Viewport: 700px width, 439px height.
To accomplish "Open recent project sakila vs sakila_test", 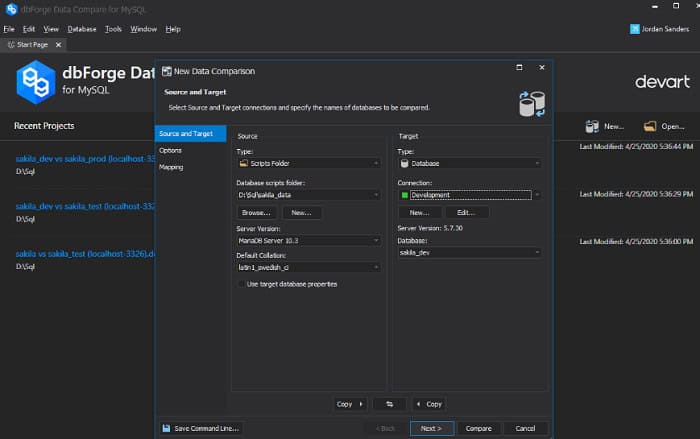I will click(85, 254).
